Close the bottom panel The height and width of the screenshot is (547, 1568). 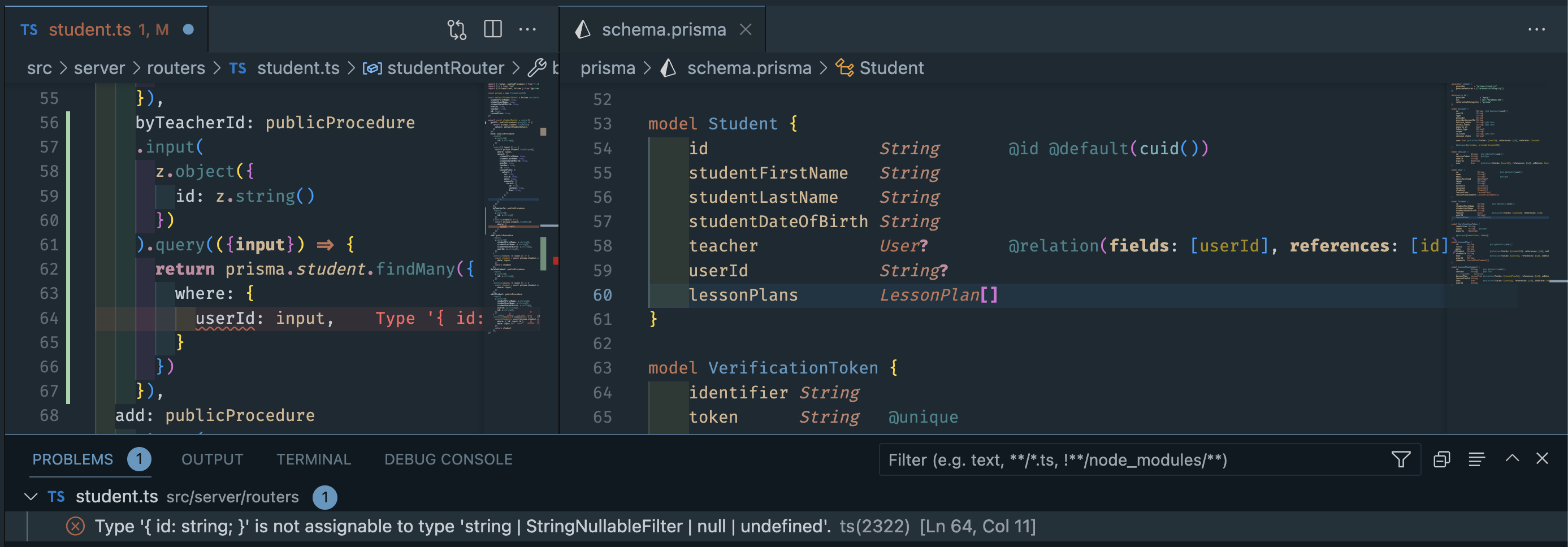pyautogui.click(x=1542, y=458)
